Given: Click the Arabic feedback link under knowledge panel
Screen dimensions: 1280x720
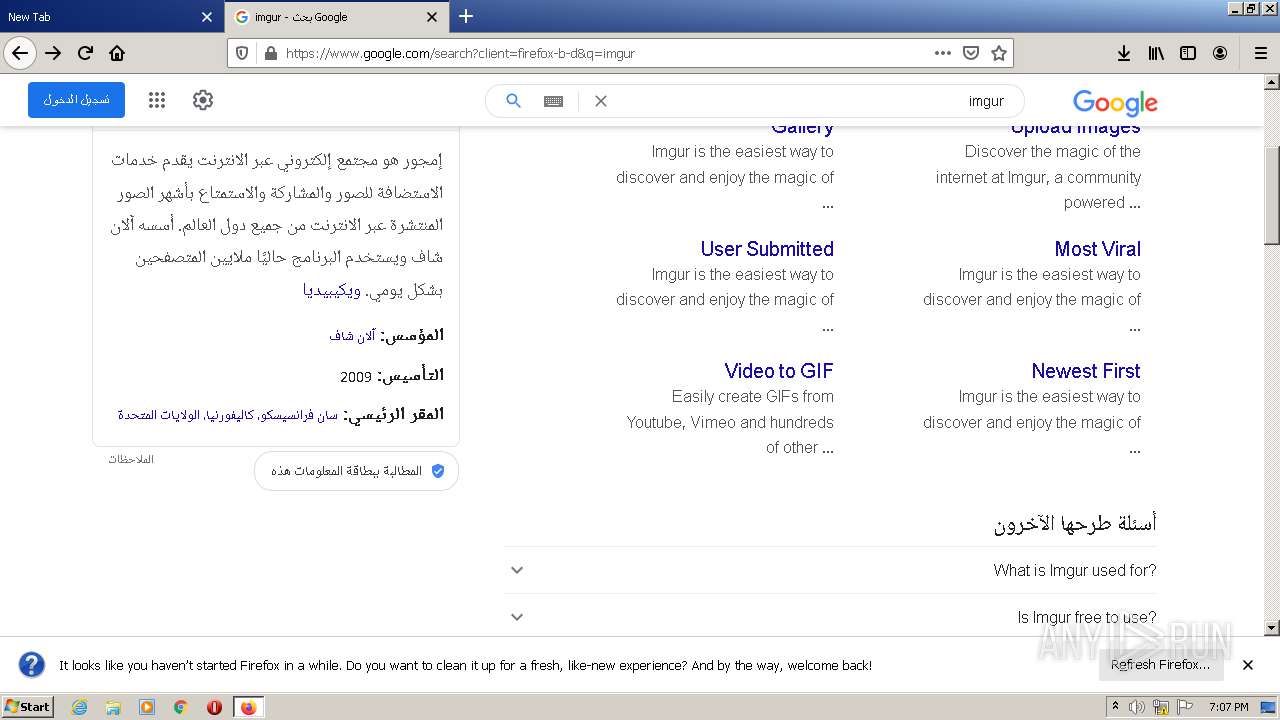Looking at the screenshot, I should (x=131, y=459).
